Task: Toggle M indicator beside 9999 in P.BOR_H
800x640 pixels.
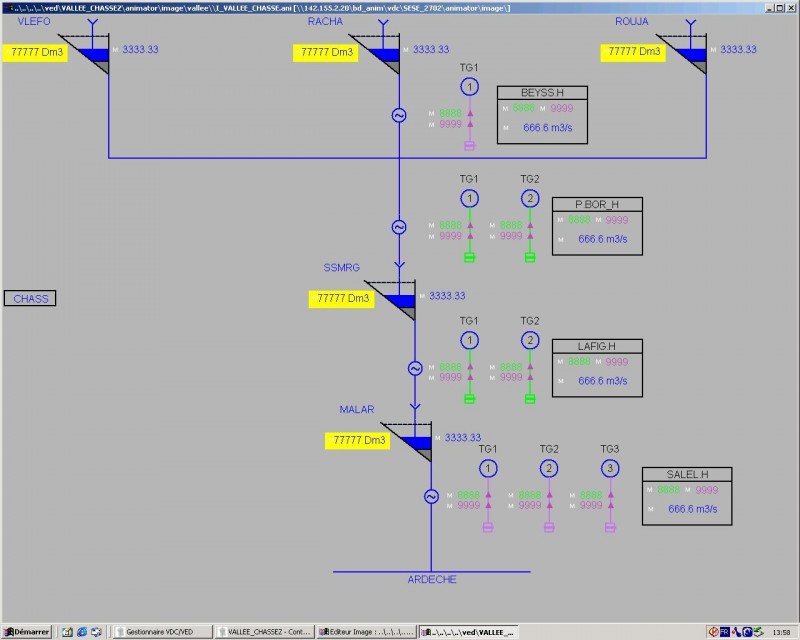Action: pos(598,220)
